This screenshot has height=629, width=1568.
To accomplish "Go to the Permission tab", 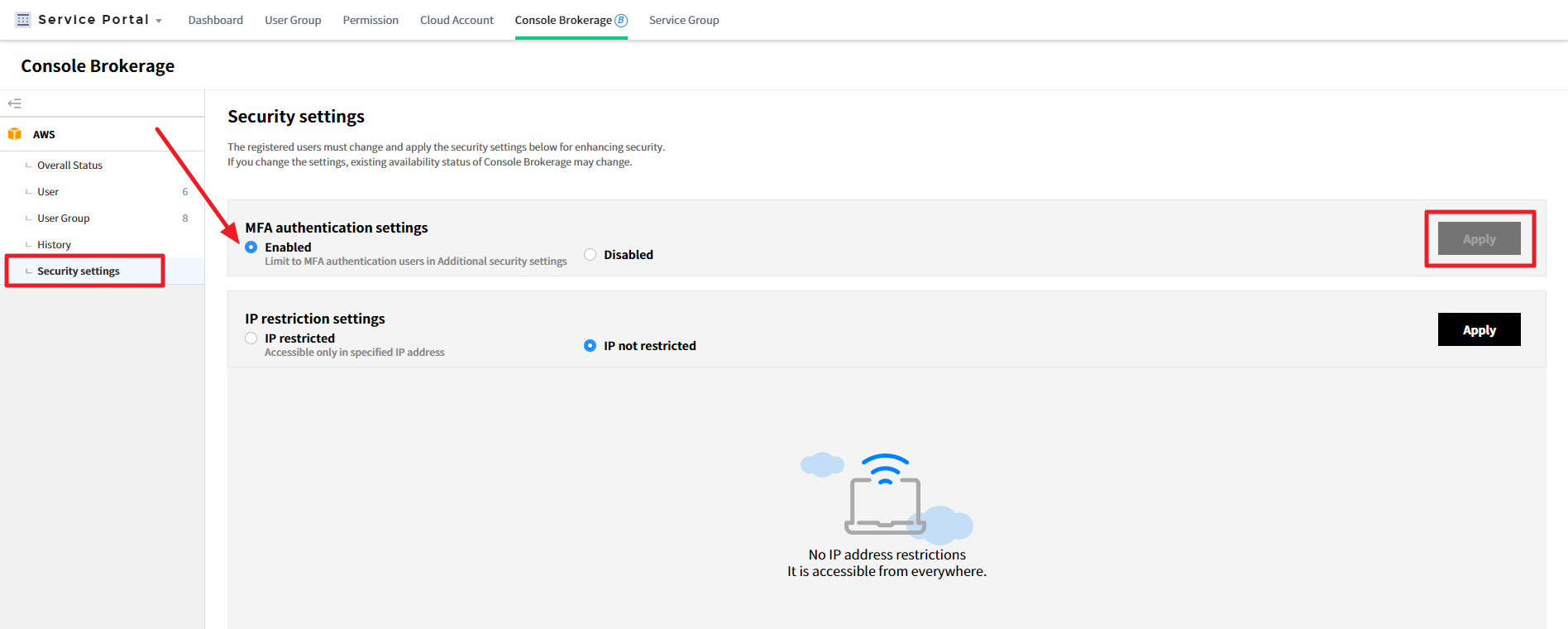I will tap(370, 20).
